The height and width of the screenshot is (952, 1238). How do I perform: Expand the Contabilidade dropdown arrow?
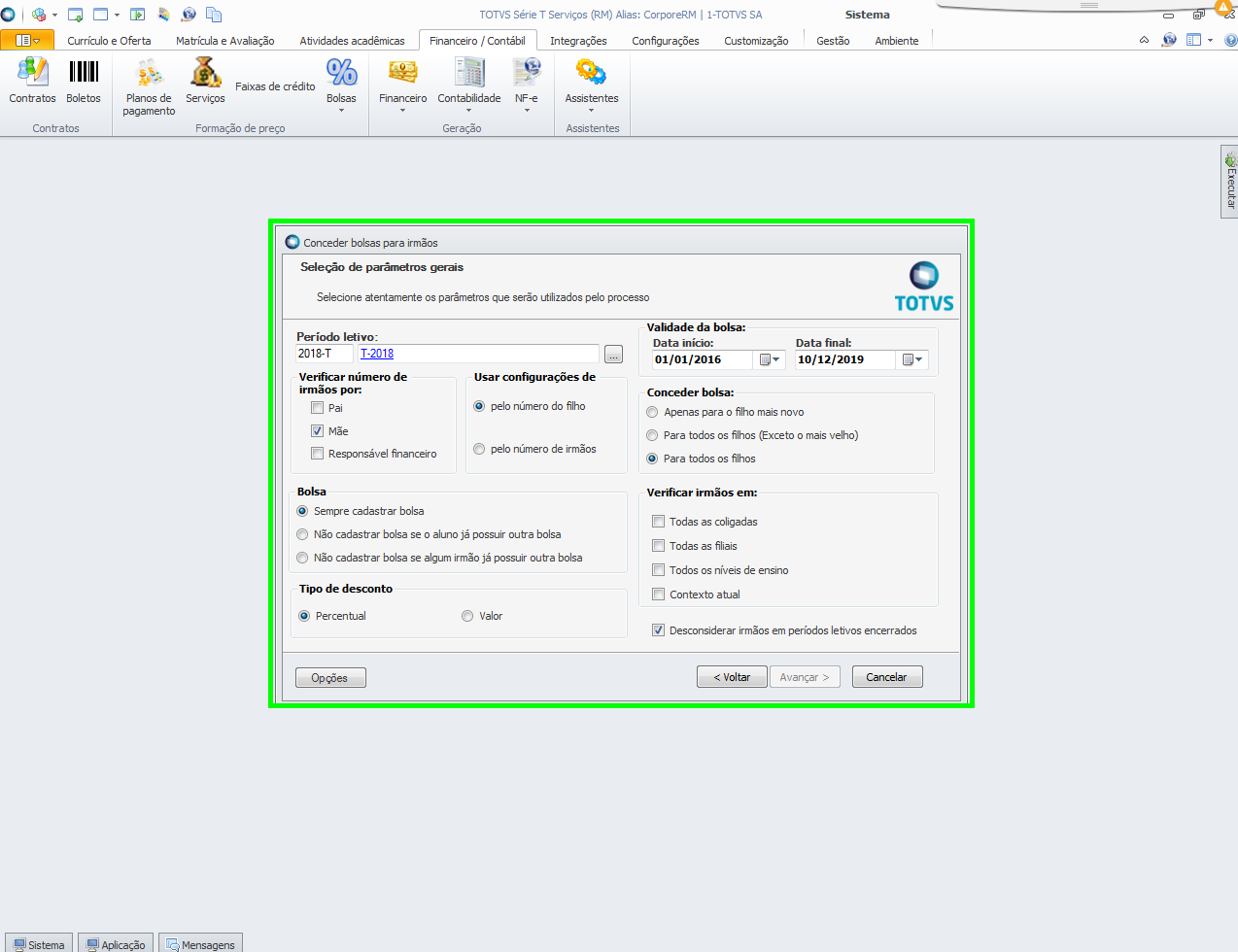469,111
